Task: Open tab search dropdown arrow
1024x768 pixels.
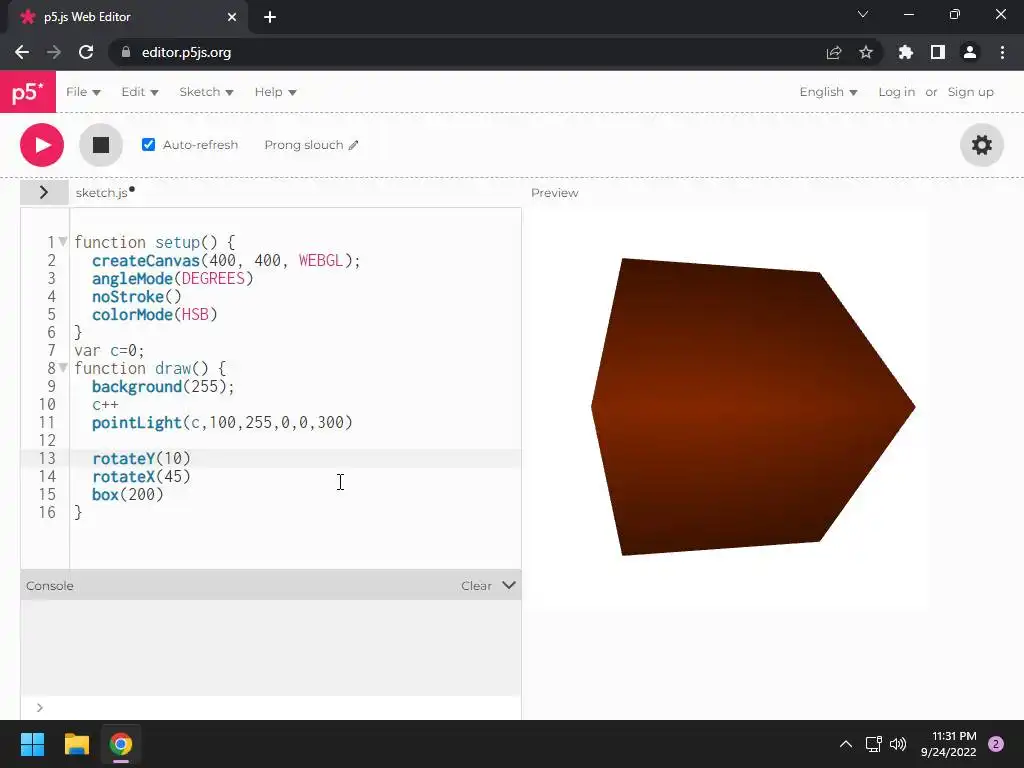Action: (863, 14)
